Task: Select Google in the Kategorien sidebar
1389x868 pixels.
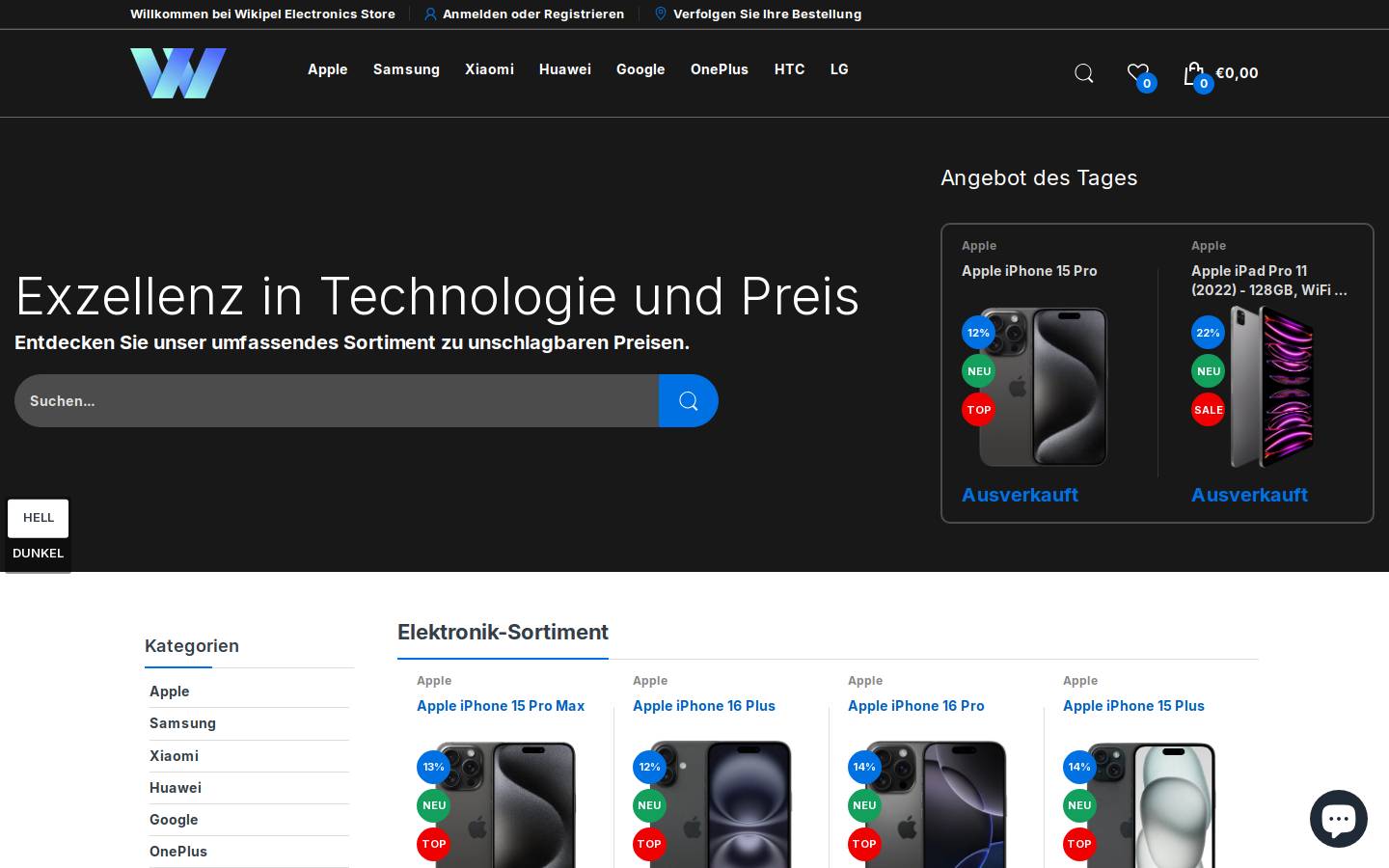Action: pyautogui.click(x=174, y=820)
